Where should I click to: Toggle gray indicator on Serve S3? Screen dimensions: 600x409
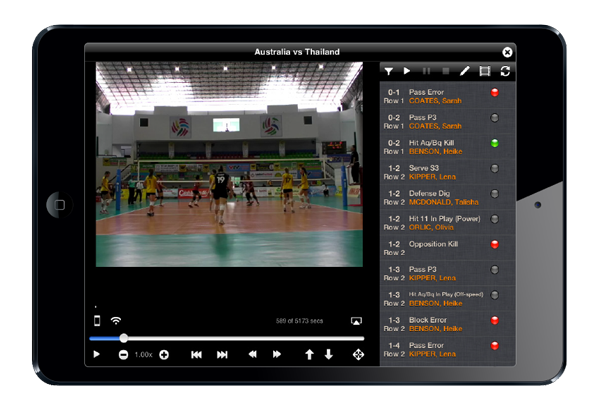pyautogui.click(x=495, y=168)
